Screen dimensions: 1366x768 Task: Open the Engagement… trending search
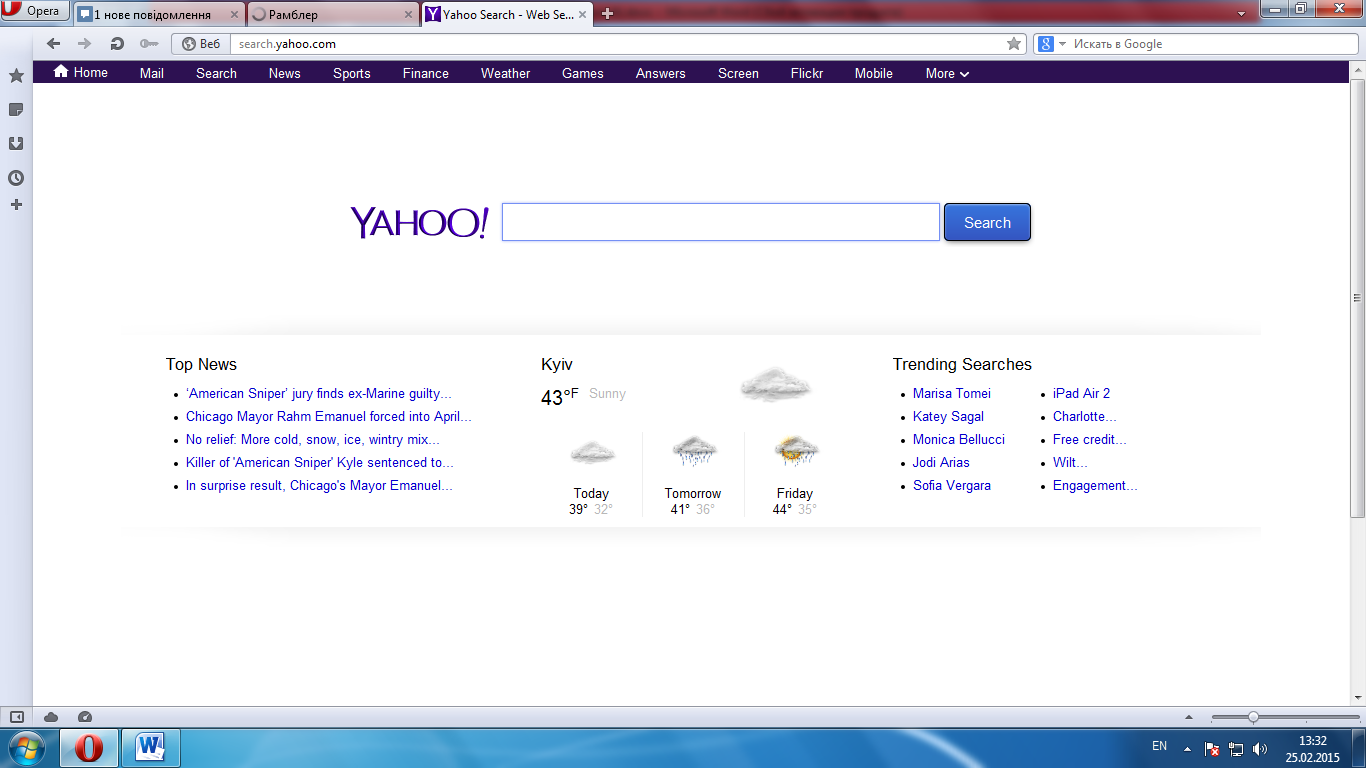[1095, 485]
